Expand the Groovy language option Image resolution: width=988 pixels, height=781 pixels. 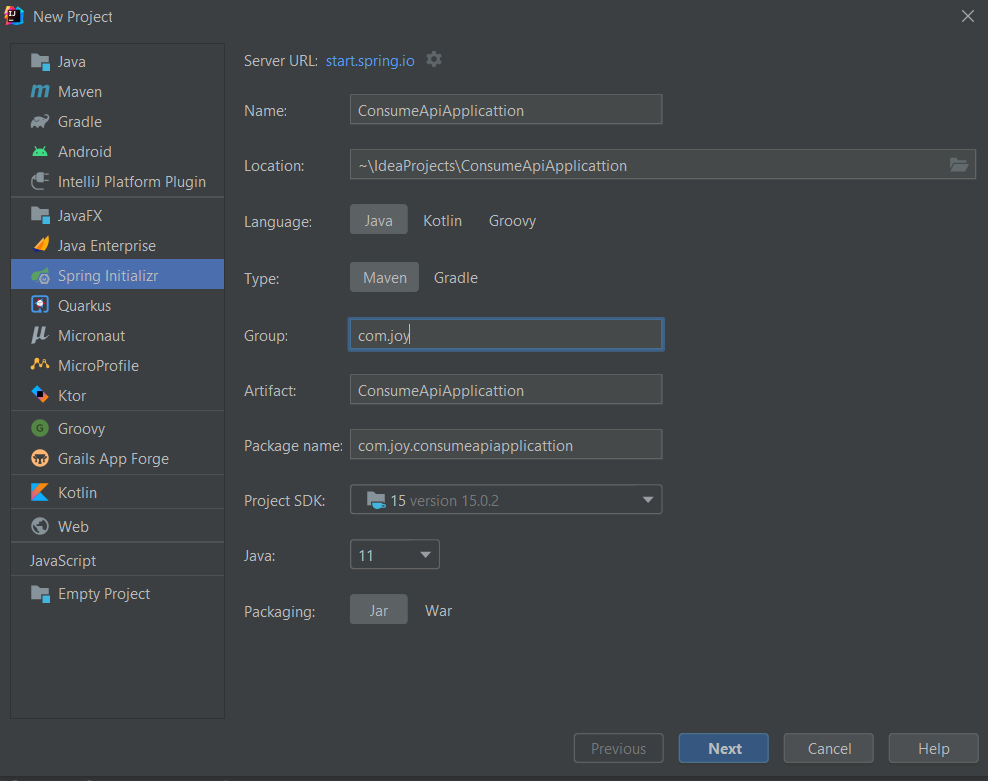[x=512, y=220]
